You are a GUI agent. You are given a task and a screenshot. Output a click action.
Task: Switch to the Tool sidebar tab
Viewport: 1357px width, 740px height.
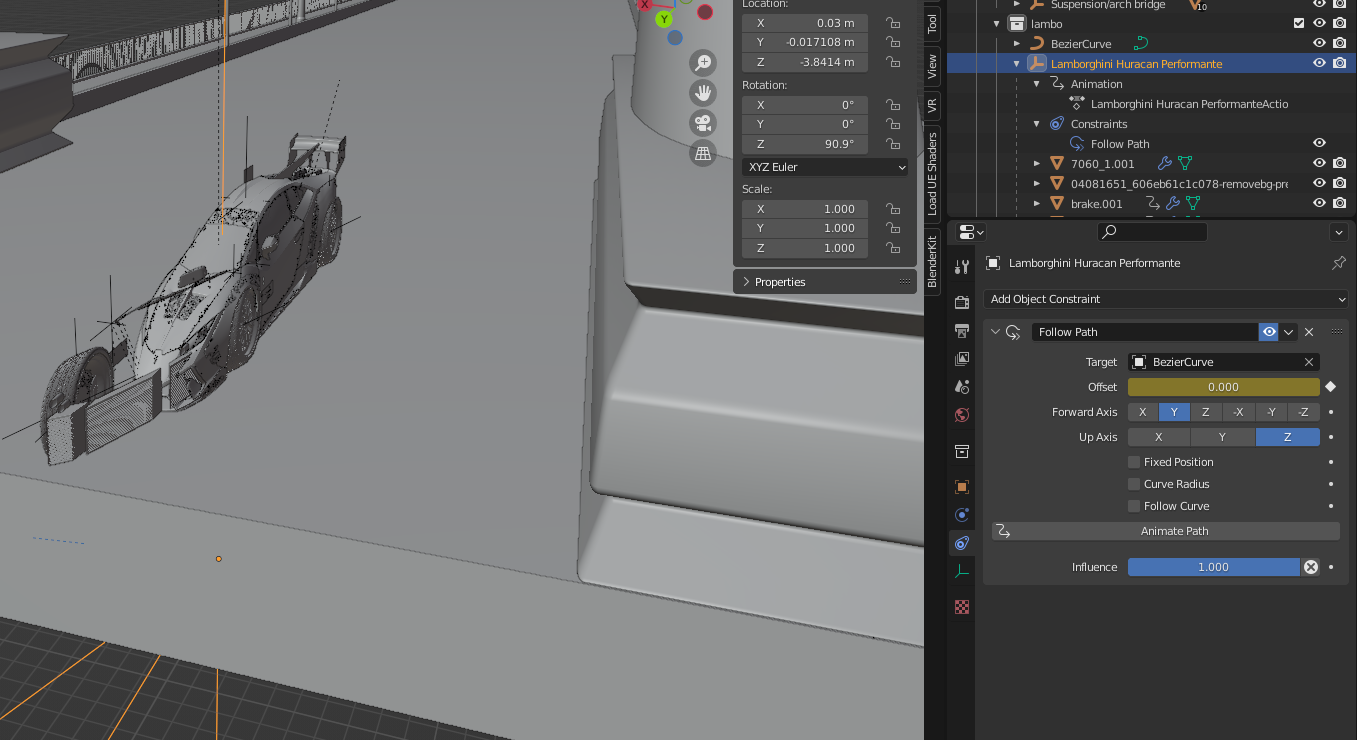coord(932,24)
